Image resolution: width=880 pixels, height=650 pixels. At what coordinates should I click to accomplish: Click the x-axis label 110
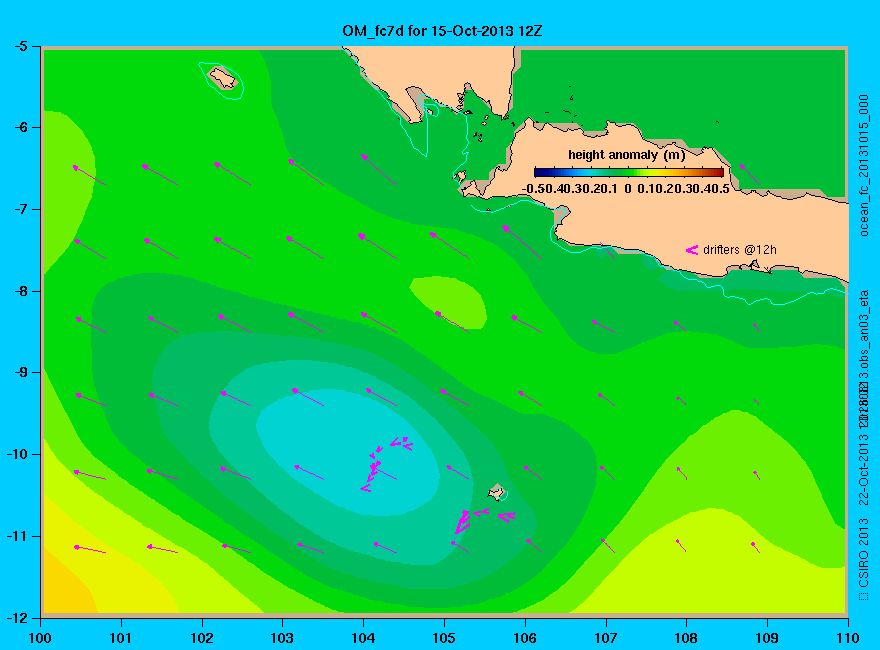click(848, 638)
